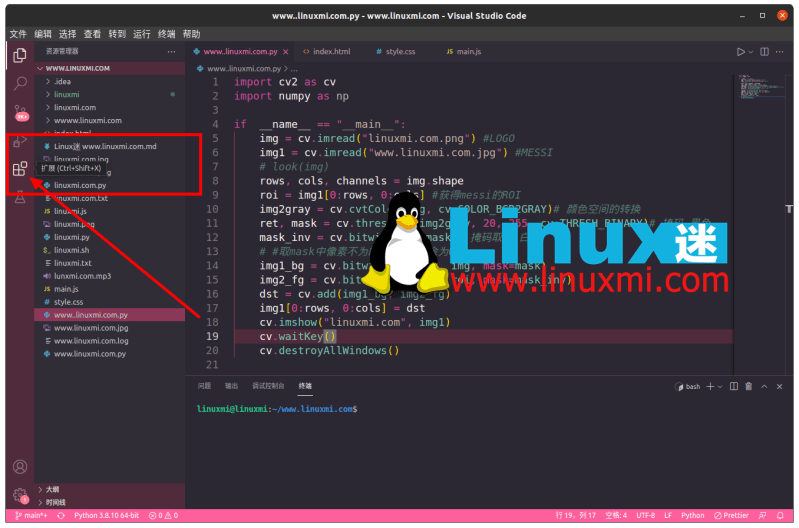Open www.linuxmi.com.log file

(x=110, y=341)
